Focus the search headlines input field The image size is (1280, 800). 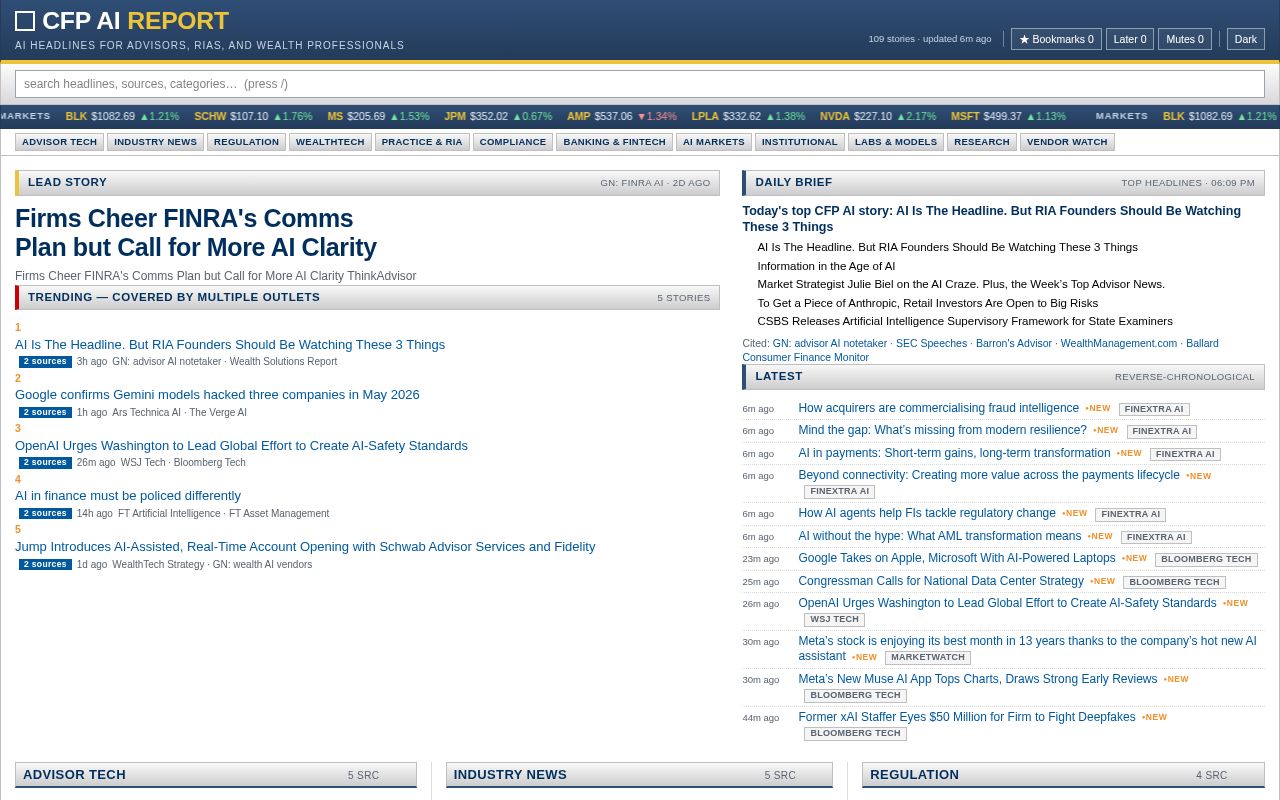coord(640,84)
